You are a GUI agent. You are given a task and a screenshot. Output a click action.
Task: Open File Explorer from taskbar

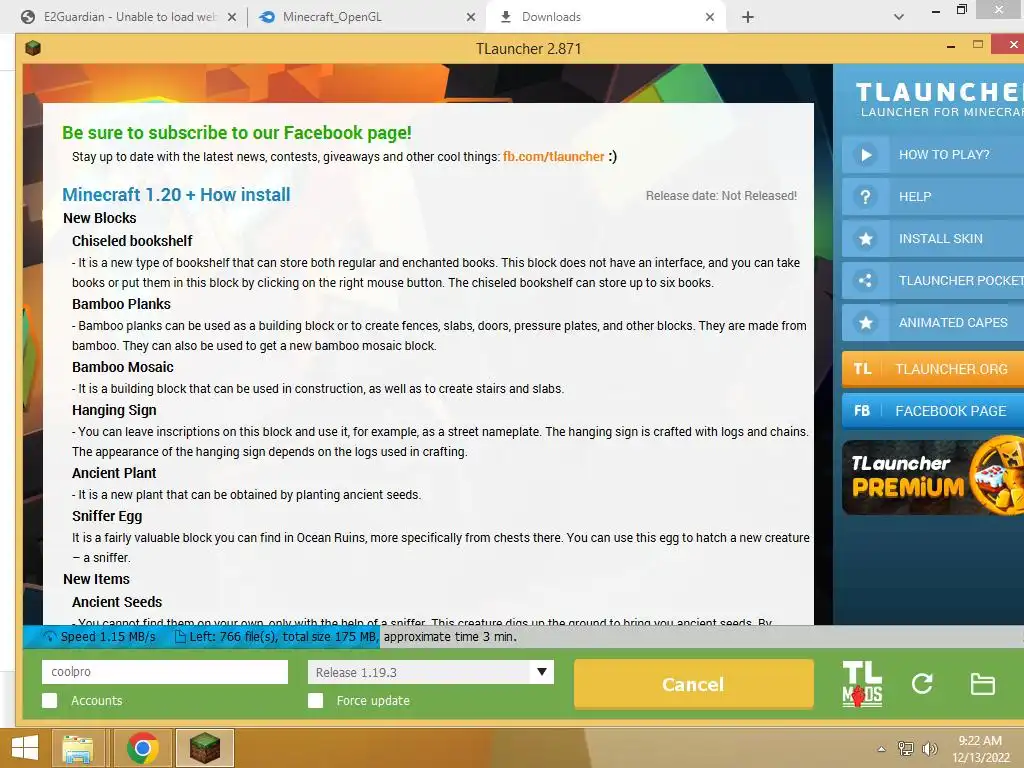(x=78, y=748)
